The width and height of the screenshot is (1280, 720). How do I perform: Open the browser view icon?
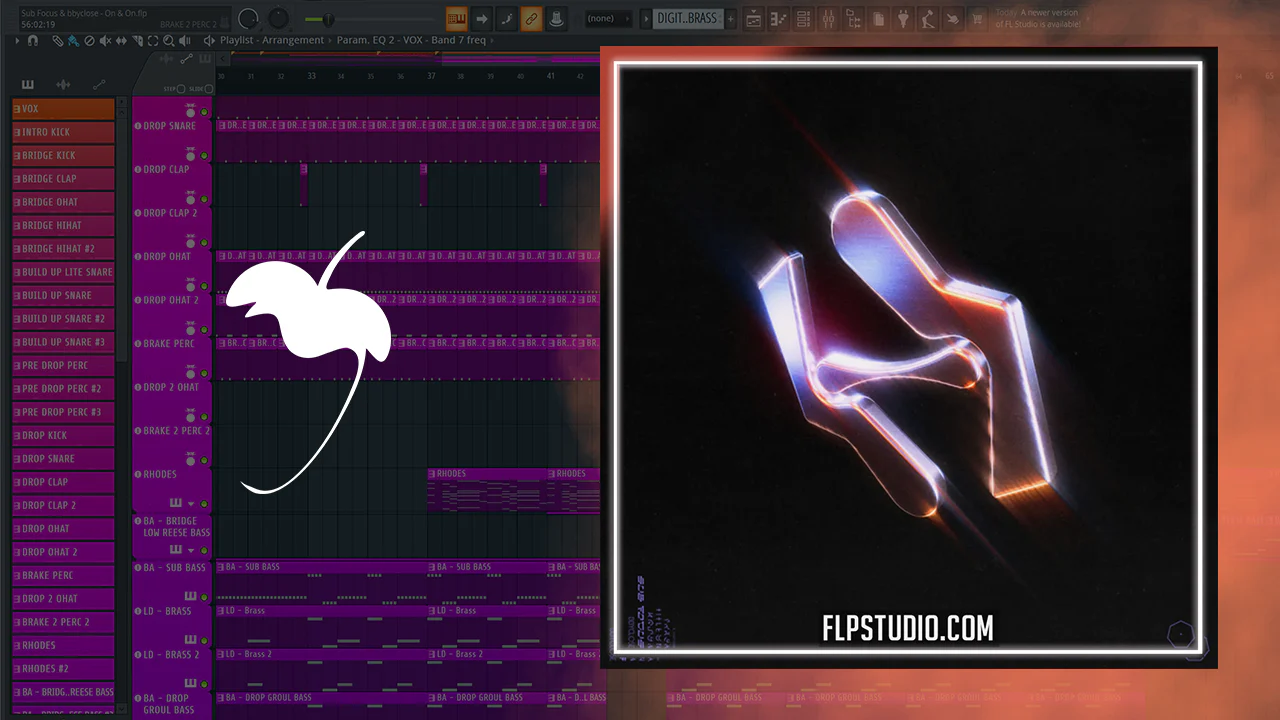click(x=853, y=18)
